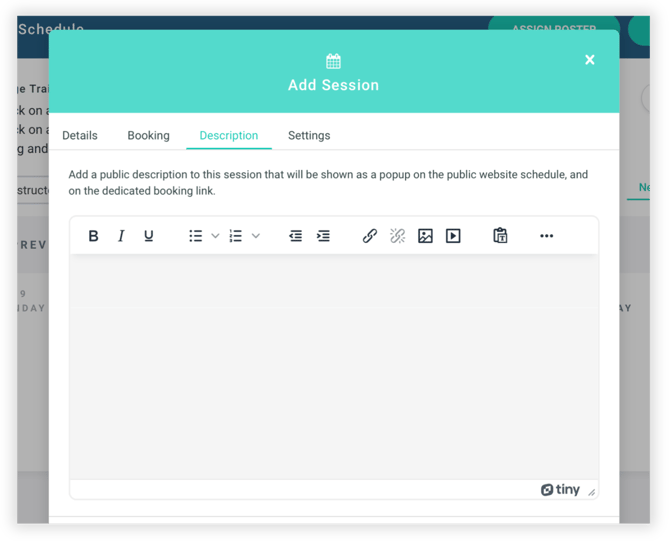Show more toolbar options (three dots)
Viewport: 670px width, 541px height.
(x=546, y=236)
